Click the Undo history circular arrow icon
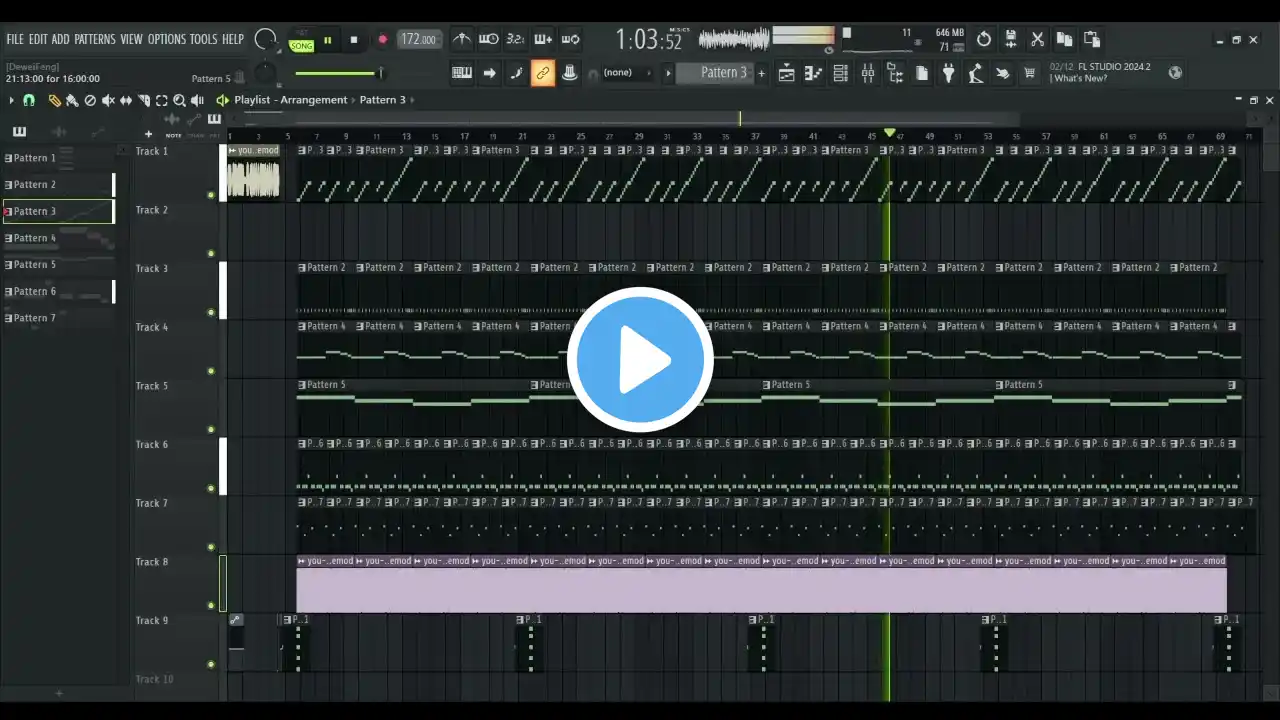The image size is (1280, 720). click(984, 39)
